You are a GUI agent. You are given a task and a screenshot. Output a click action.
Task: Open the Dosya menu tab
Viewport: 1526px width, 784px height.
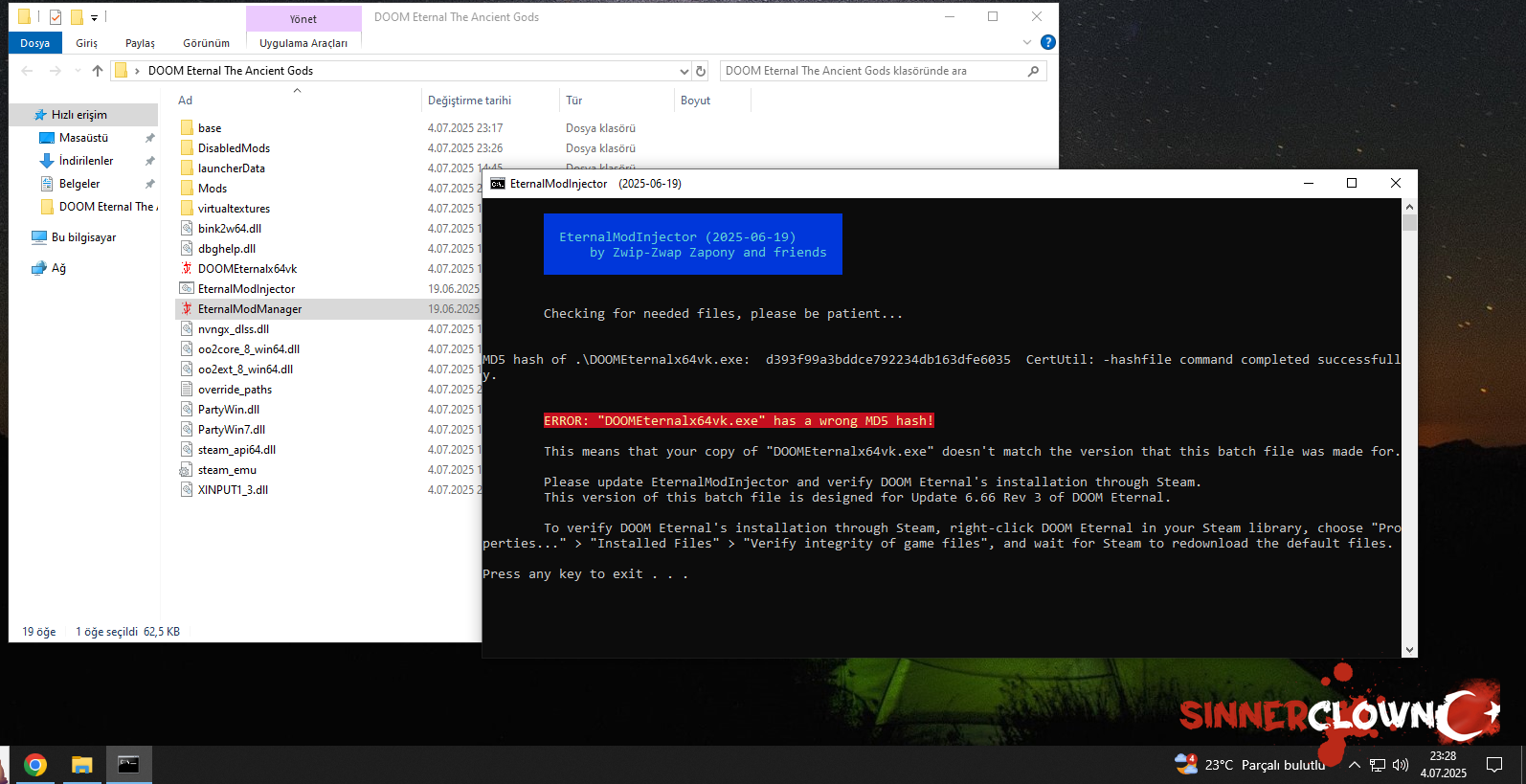pyautogui.click(x=35, y=43)
